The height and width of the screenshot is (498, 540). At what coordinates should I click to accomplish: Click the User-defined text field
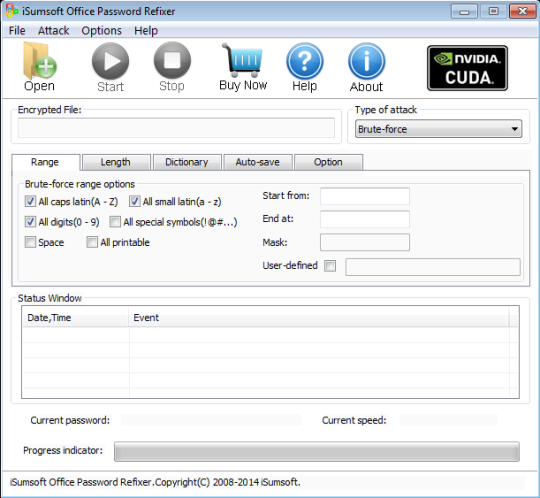pyautogui.click(x=433, y=267)
